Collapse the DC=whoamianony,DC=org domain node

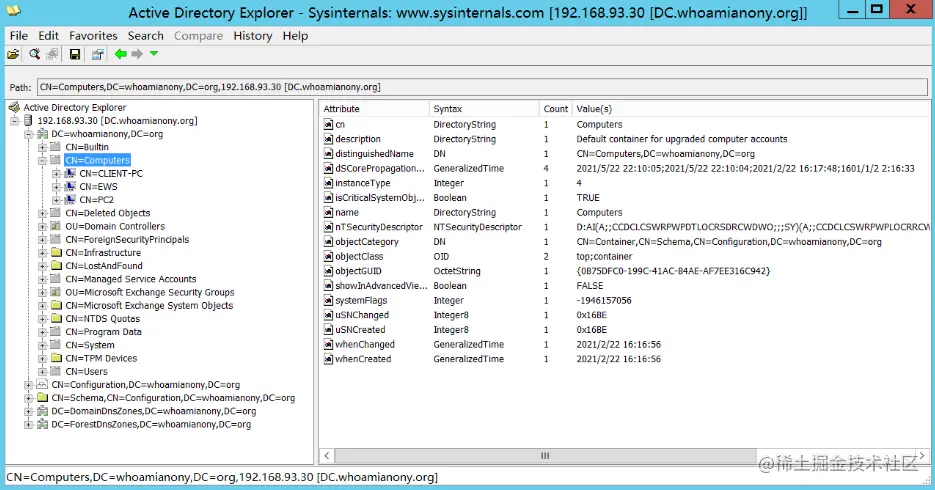29,134
